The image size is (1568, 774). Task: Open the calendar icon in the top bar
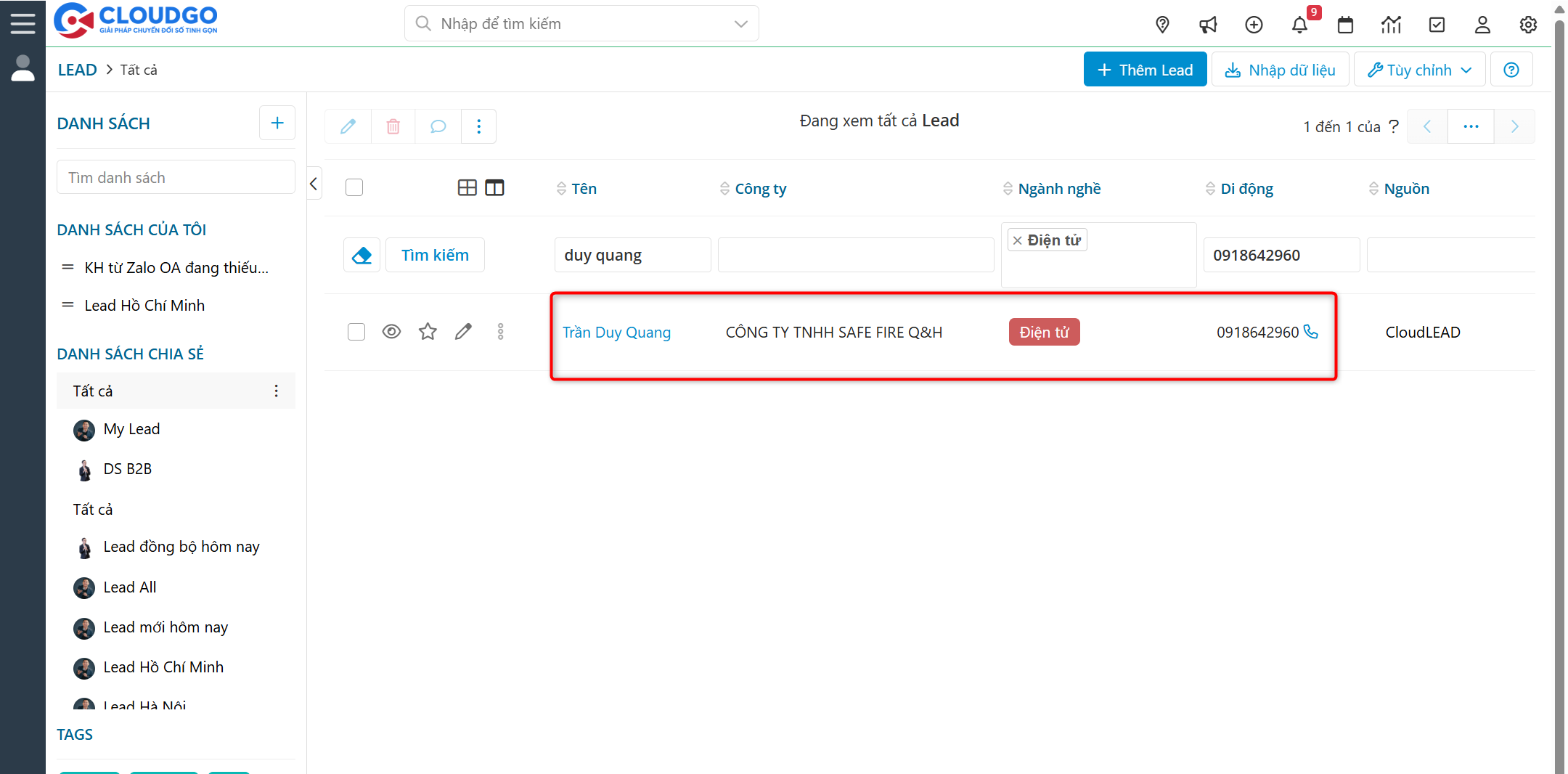click(x=1345, y=25)
